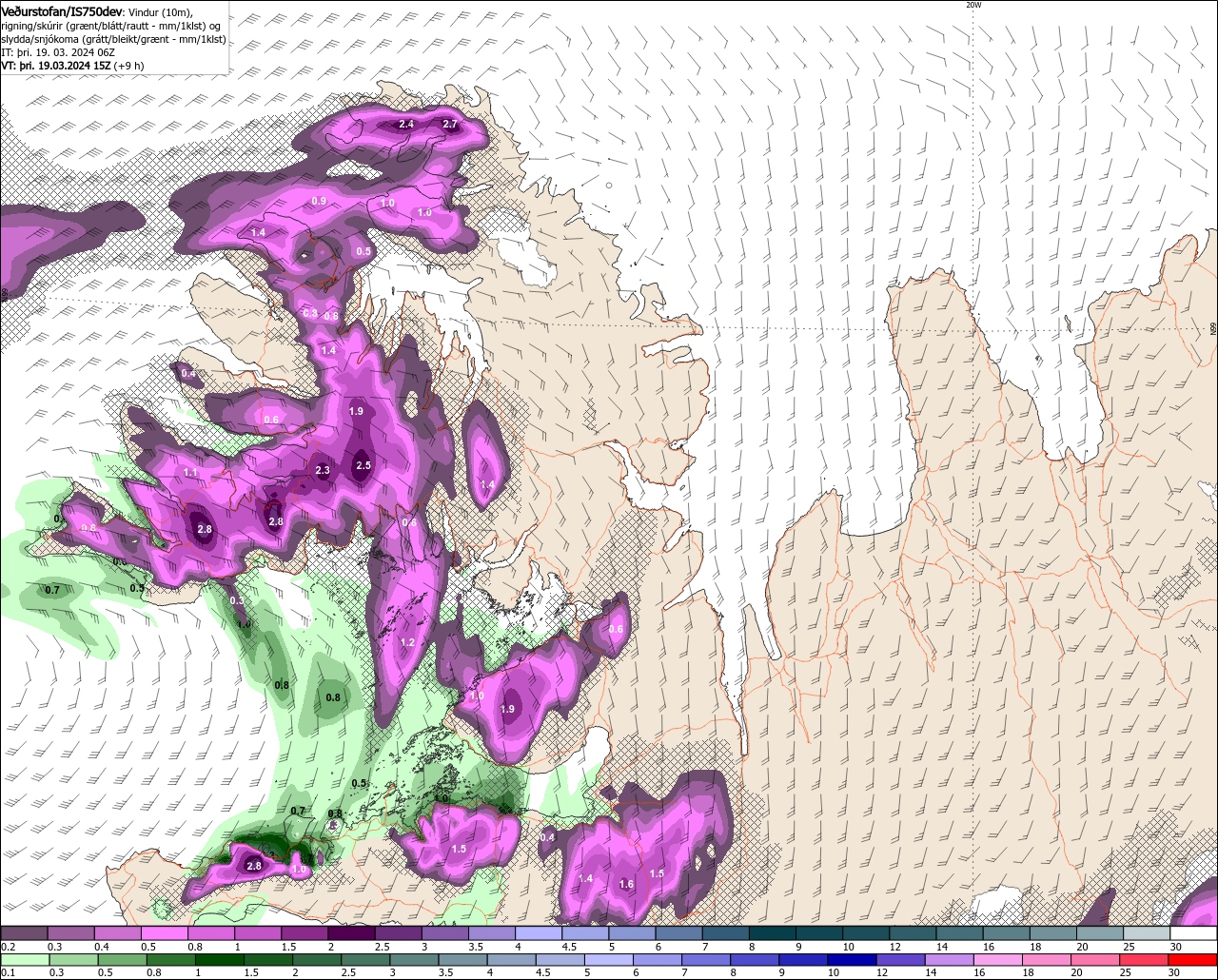Select the light pink rain swatch between 16 and 18
The width and height of the screenshot is (1218, 980).
[x=997, y=960]
